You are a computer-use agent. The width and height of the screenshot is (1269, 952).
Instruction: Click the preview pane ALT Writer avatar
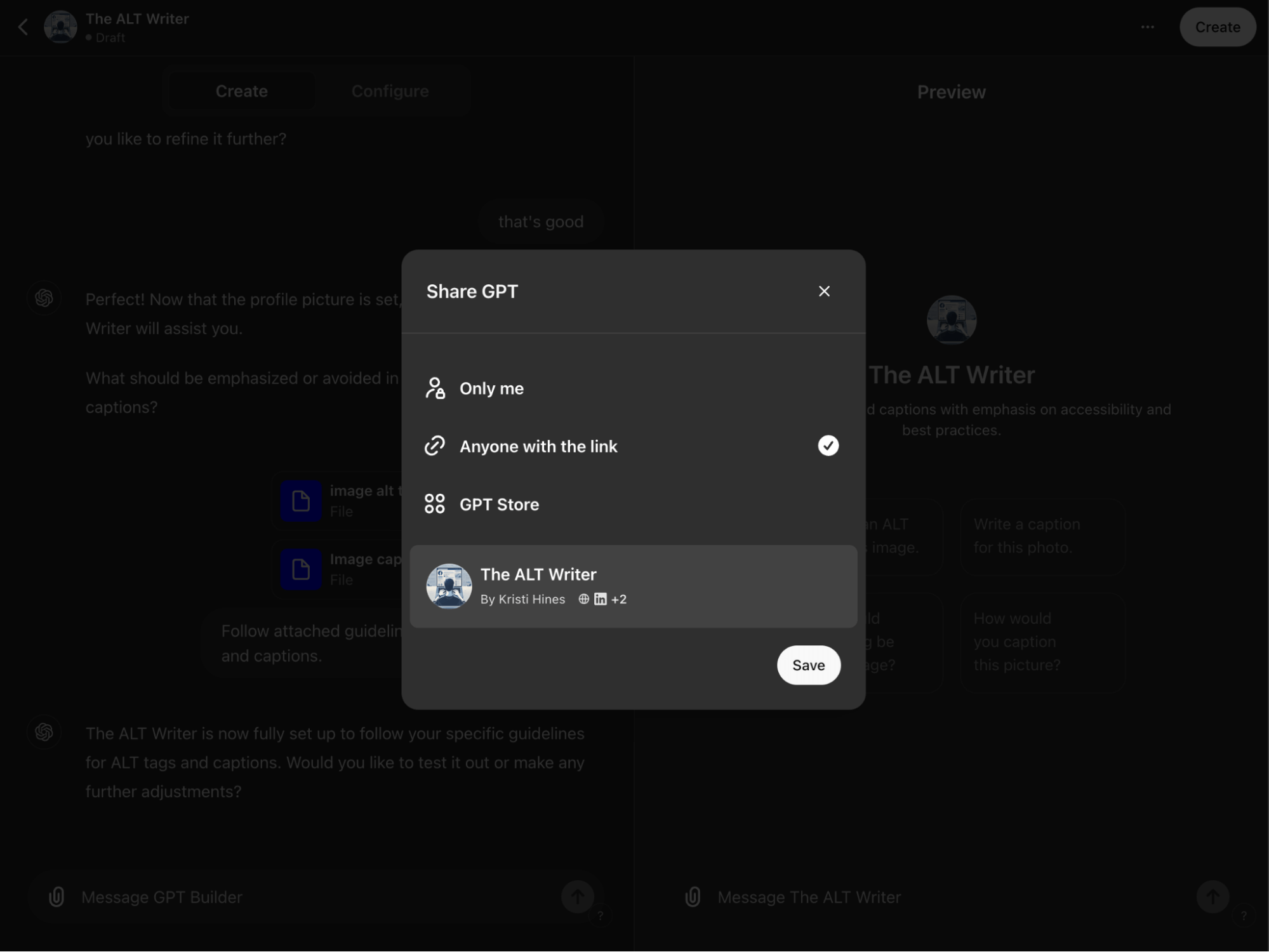click(951, 320)
